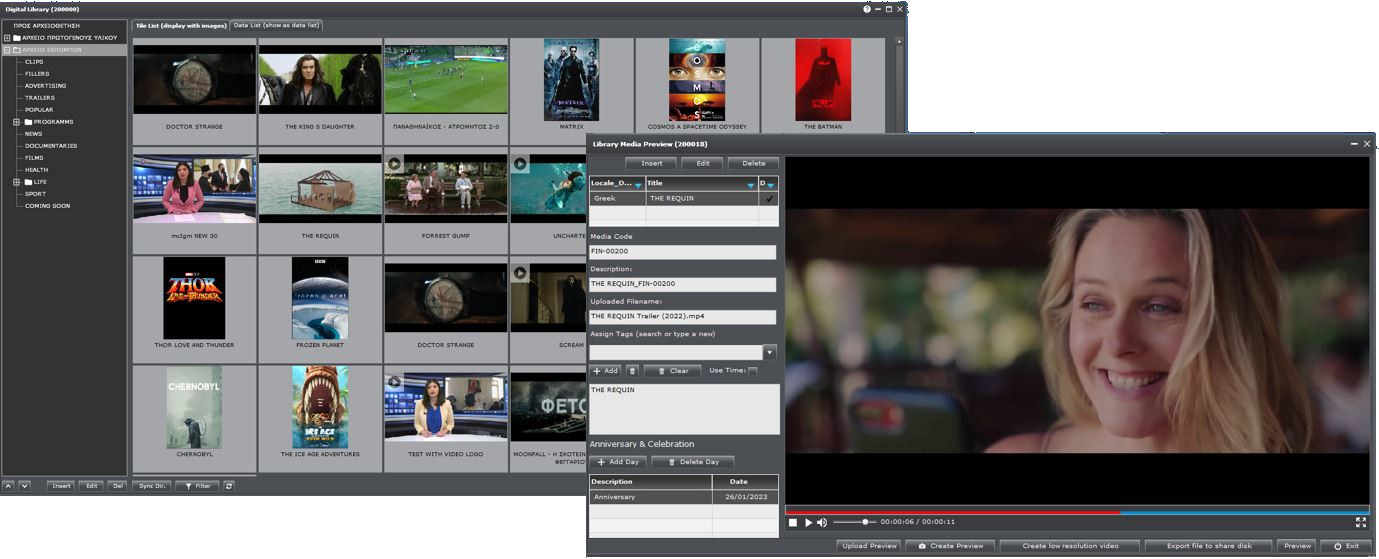The height and width of the screenshot is (559, 1379).
Task: Click Create low resolution video button
Action: point(1070,546)
